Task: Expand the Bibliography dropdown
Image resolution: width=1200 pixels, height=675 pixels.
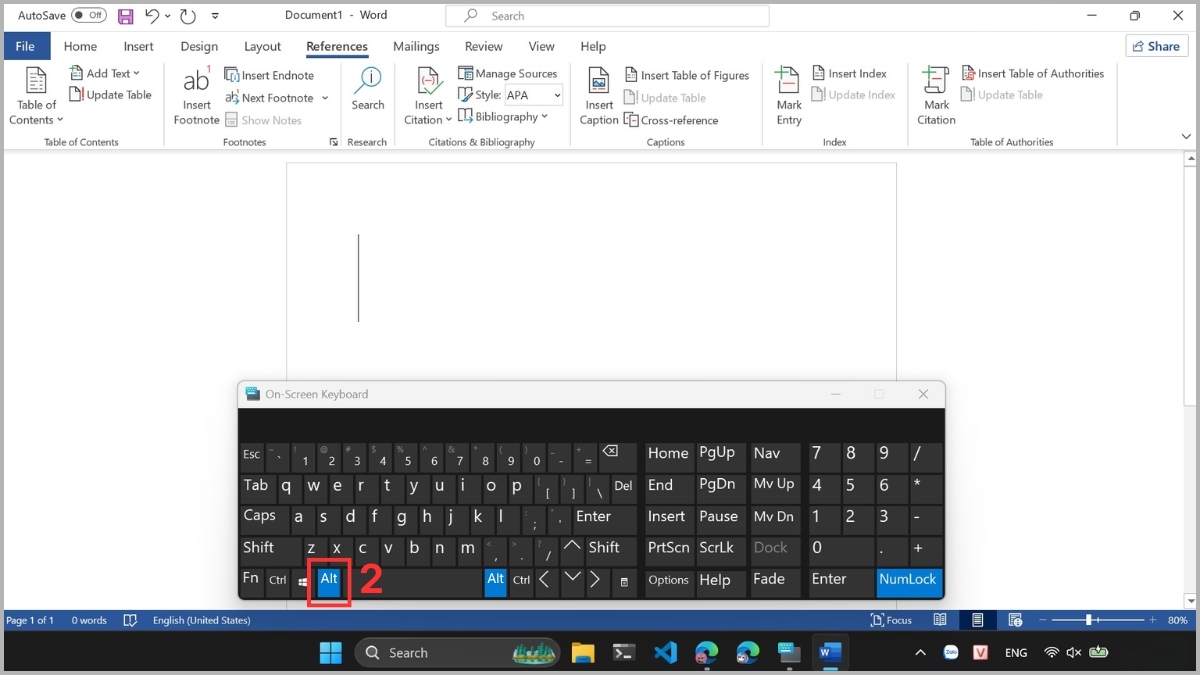Action: pos(503,116)
